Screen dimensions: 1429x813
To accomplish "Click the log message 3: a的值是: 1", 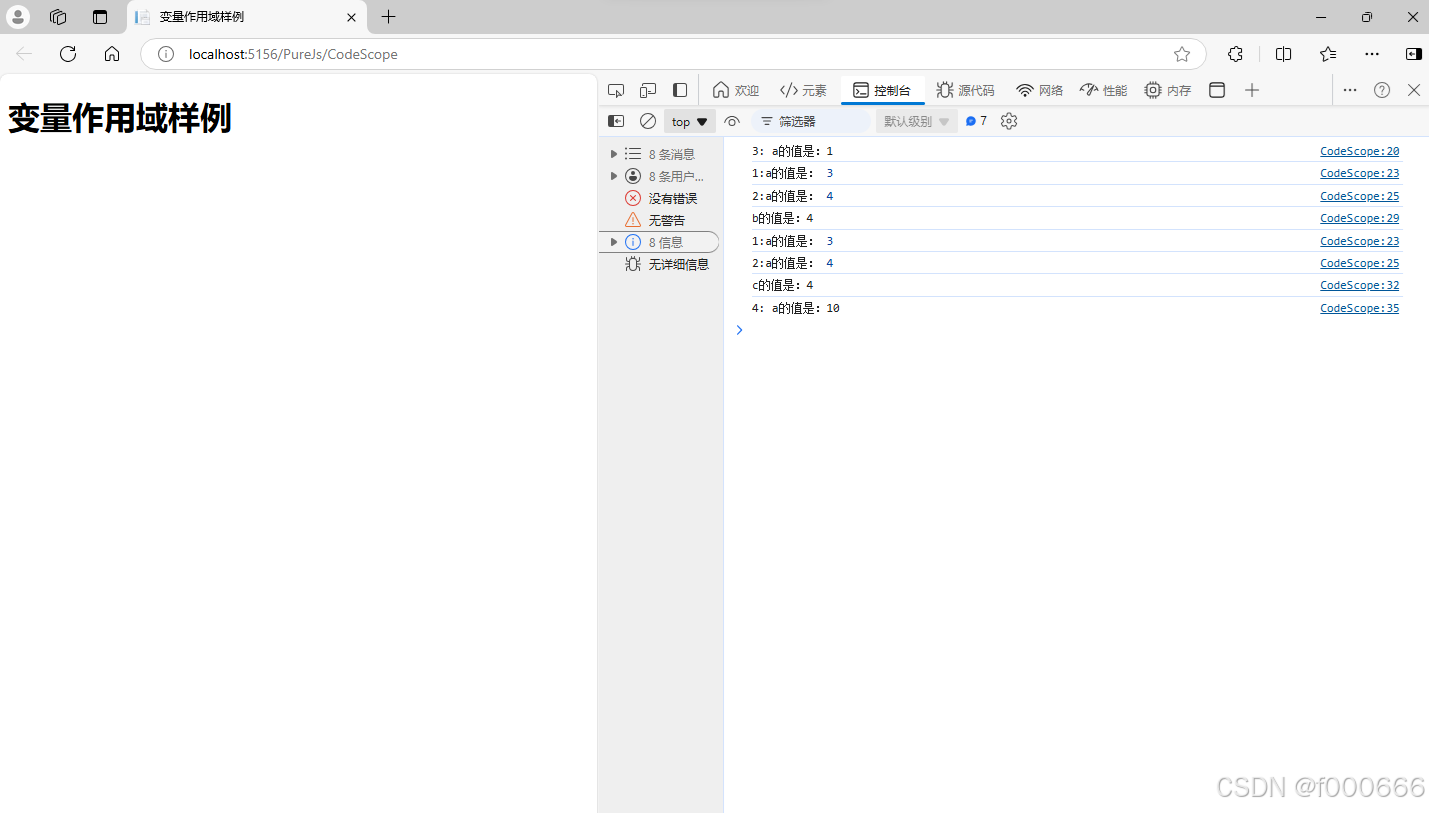I will (792, 151).
